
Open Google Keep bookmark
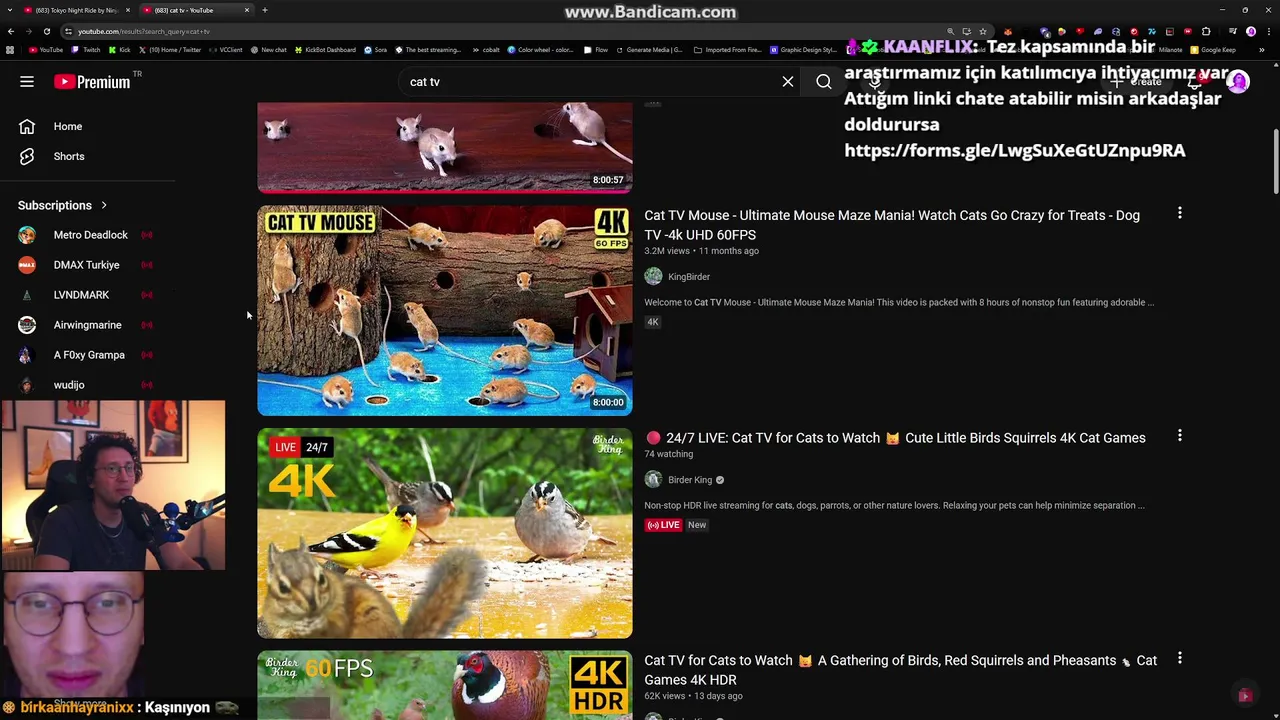click(1213, 50)
